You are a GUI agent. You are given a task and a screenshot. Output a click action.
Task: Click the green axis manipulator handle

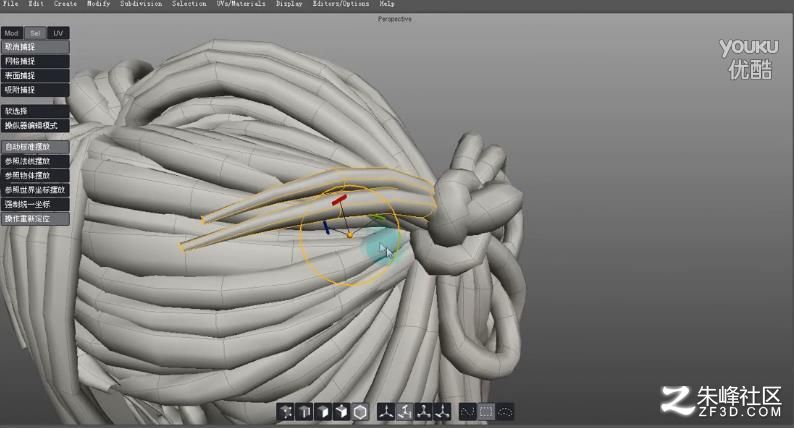coord(377,218)
